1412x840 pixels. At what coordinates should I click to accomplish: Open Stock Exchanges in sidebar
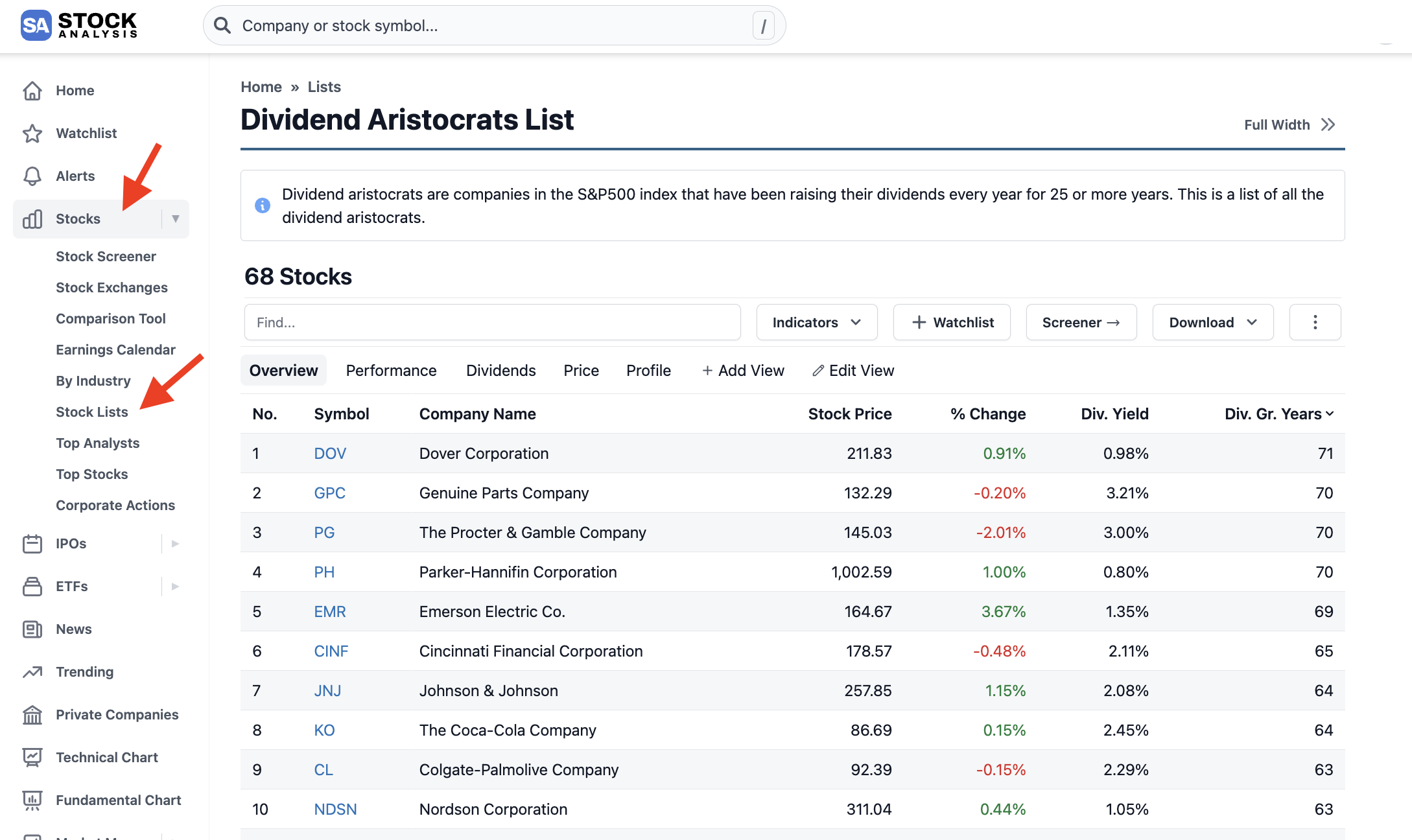tap(112, 288)
